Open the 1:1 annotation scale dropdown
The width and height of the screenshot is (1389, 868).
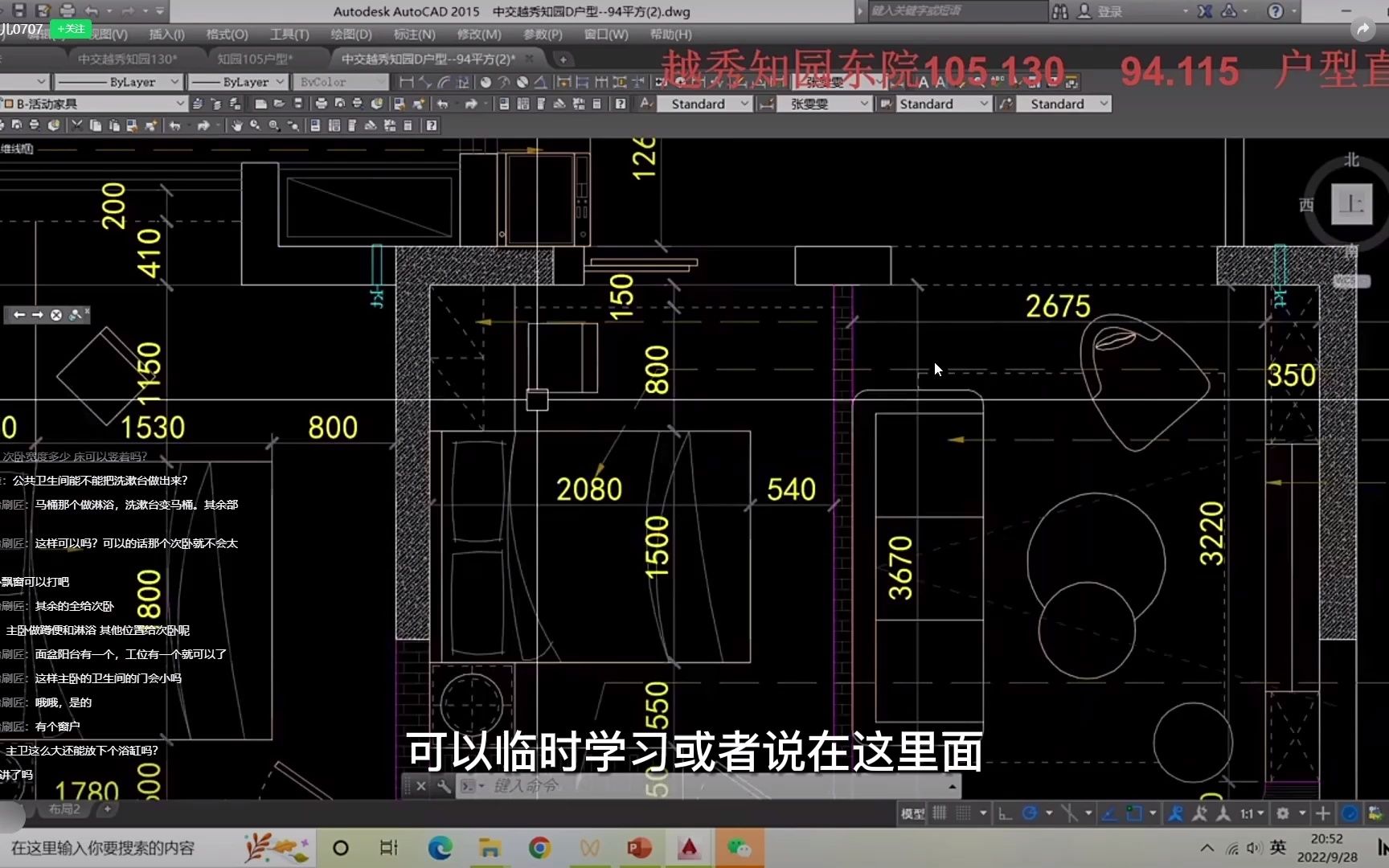[1252, 813]
